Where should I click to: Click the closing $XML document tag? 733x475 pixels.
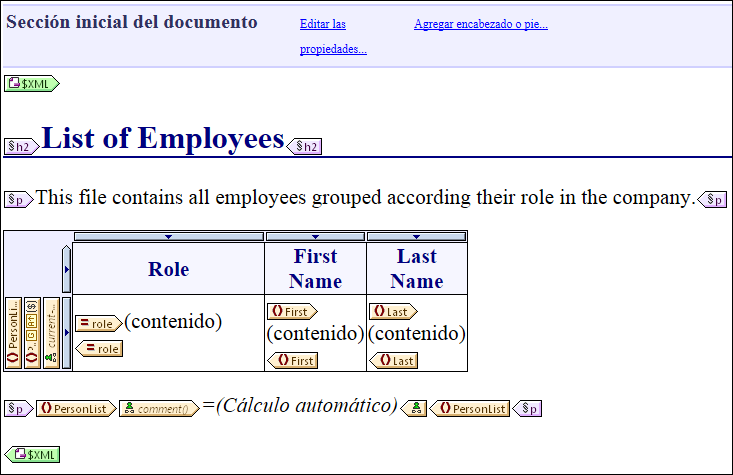(x=32, y=454)
